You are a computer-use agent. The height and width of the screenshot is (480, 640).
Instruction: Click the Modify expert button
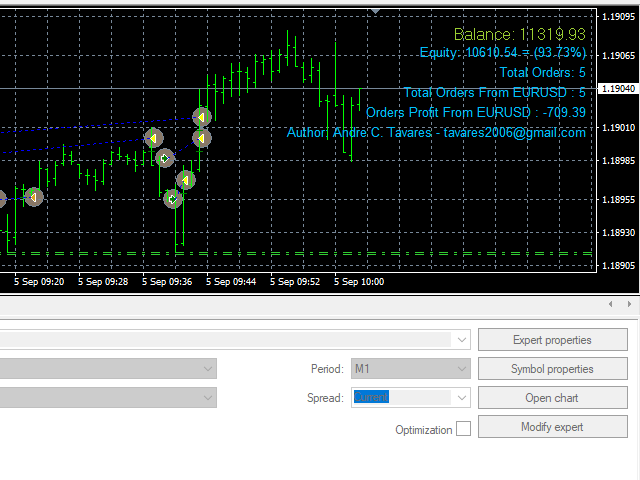click(x=552, y=427)
